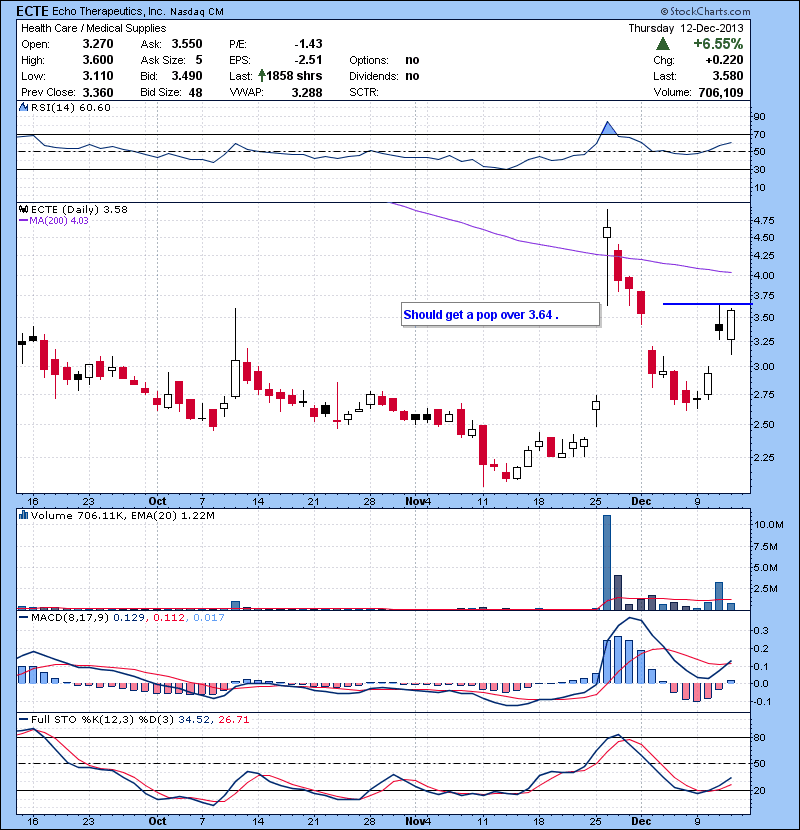Click the Volume value 706,109
Image resolution: width=800 pixels, height=830 pixels.
pos(721,93)
